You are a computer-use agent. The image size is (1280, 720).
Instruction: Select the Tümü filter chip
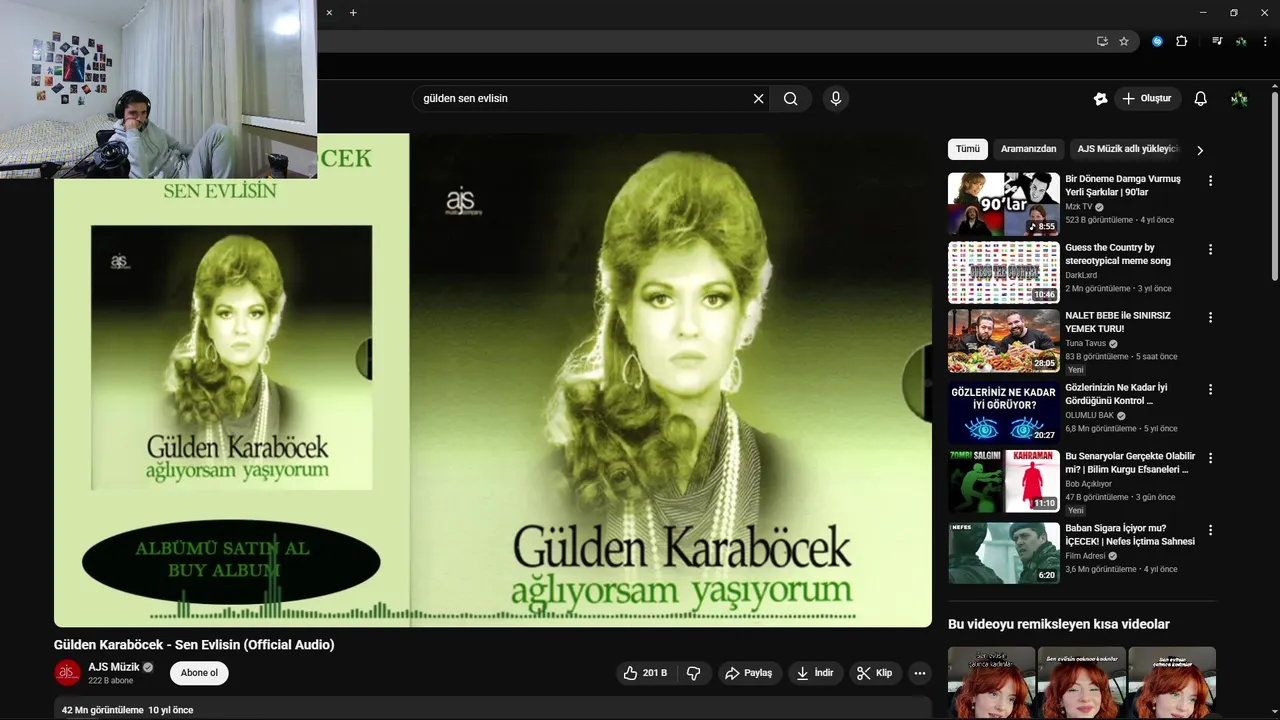coord(968,149)
